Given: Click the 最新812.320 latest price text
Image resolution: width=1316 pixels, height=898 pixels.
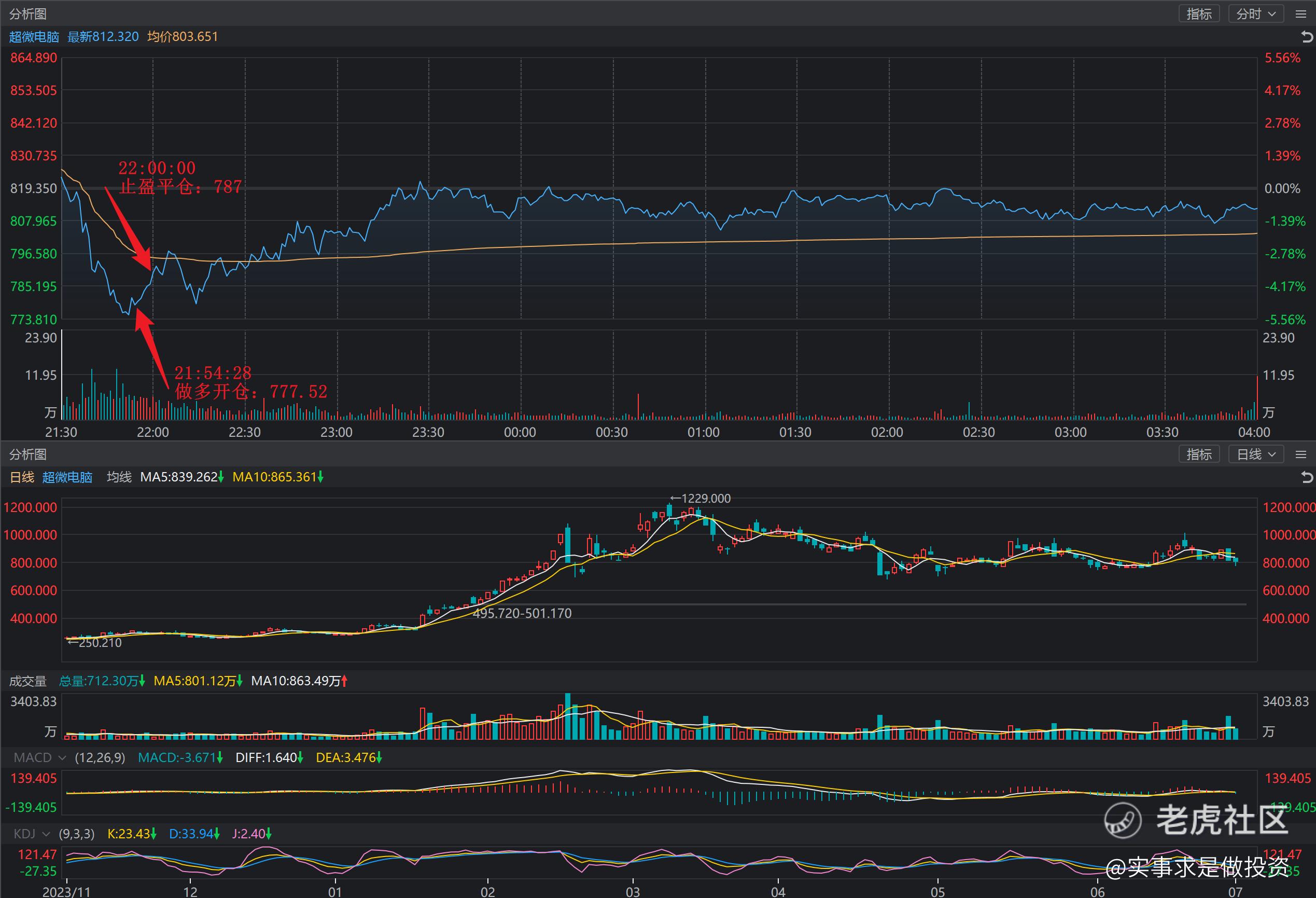Looking at the screenshot, I should pos(103,37).
